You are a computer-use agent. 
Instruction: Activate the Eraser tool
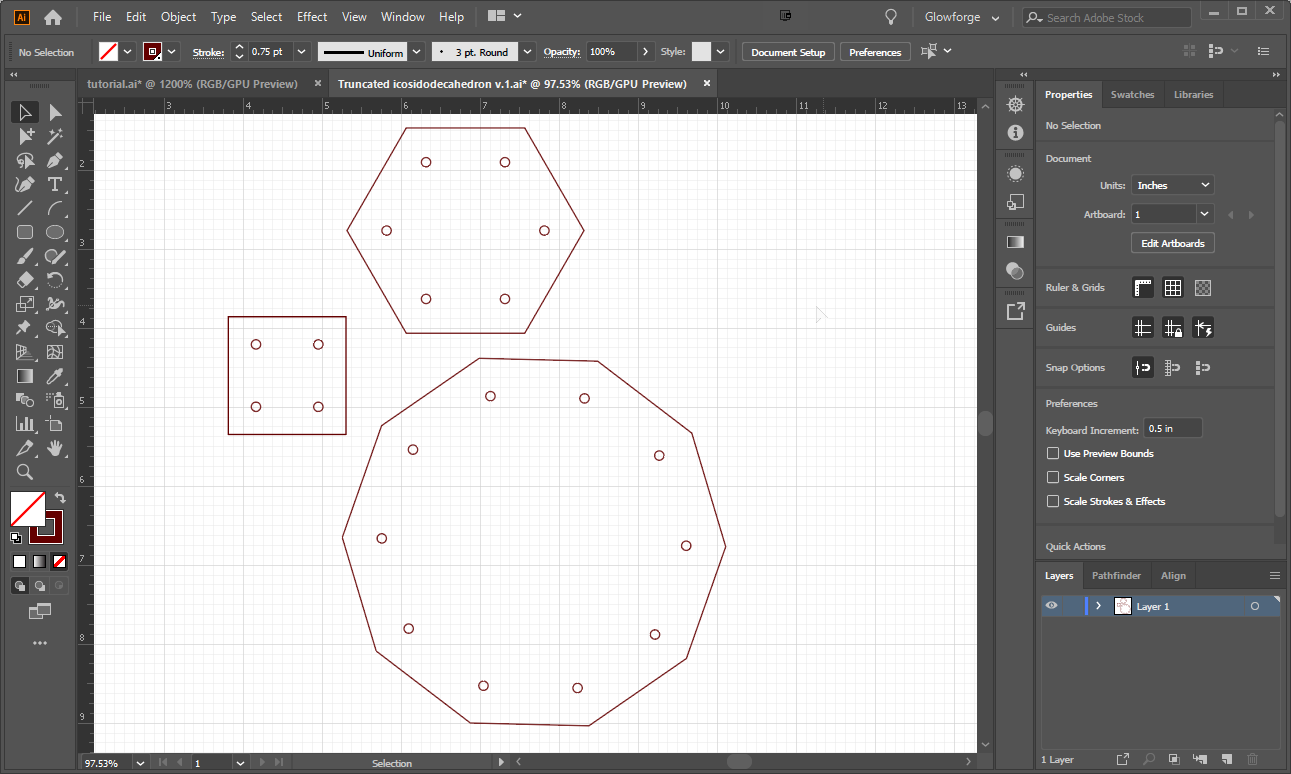point(25,280)
